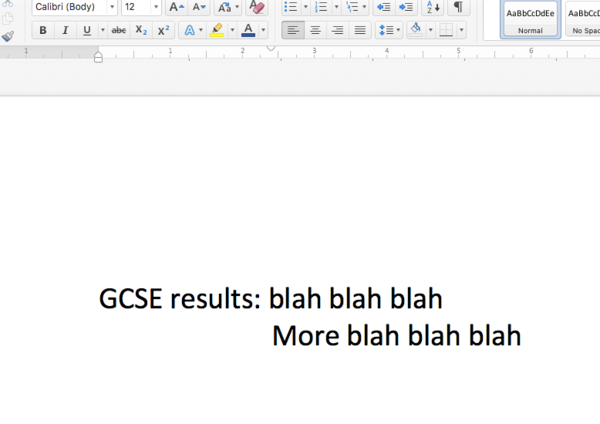Apply borders button
The height and width of the screenshot is (424, 600).
[x=446, y=30]
